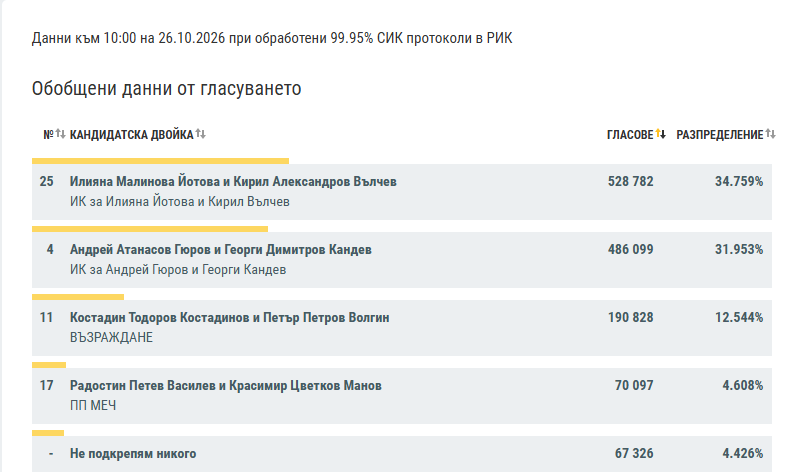Click the ПП МЕЧ party label
Image resolution: width=789 pixels, height=472 pixels.
93,406
